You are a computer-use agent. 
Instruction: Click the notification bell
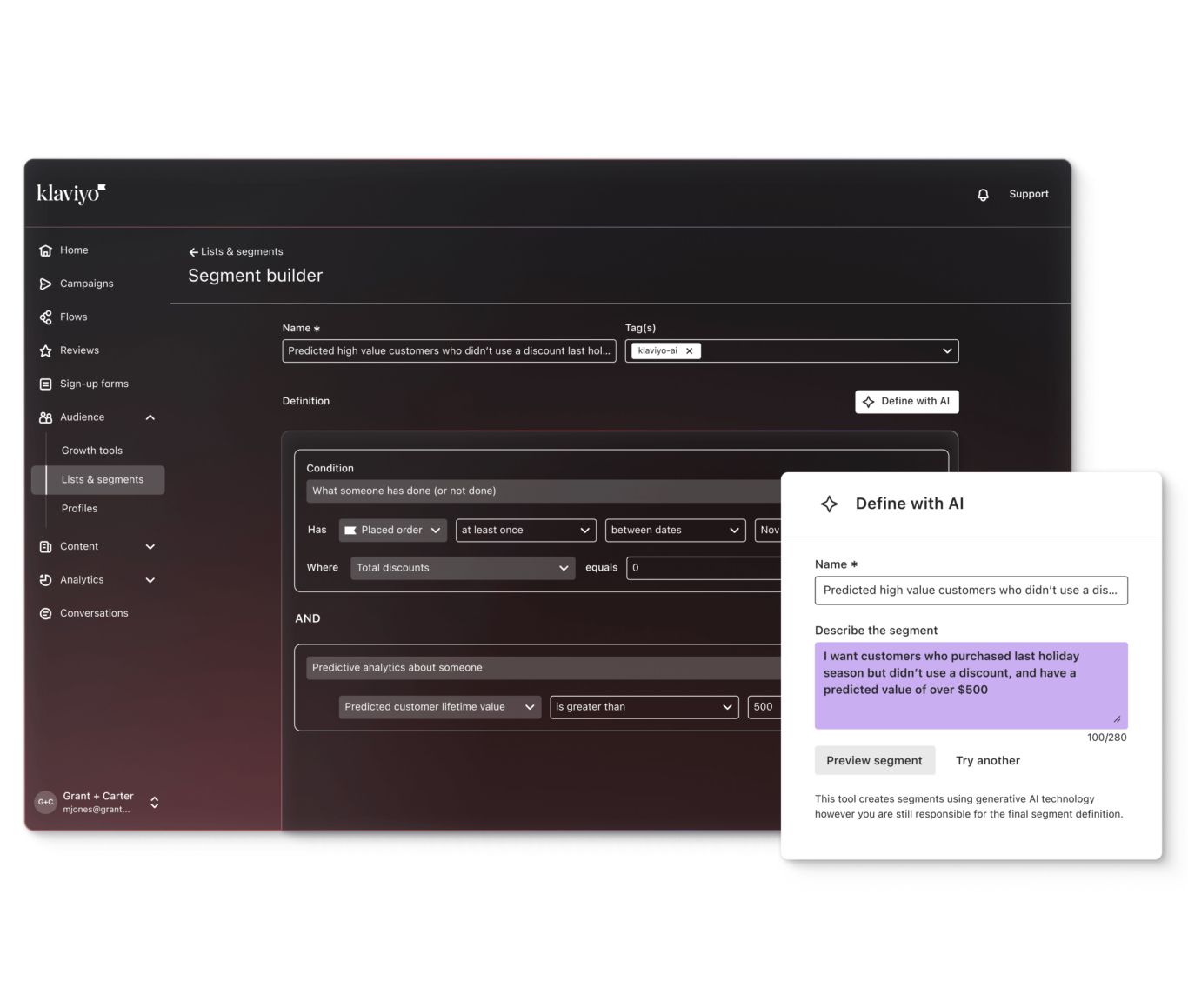click(983, 194)
